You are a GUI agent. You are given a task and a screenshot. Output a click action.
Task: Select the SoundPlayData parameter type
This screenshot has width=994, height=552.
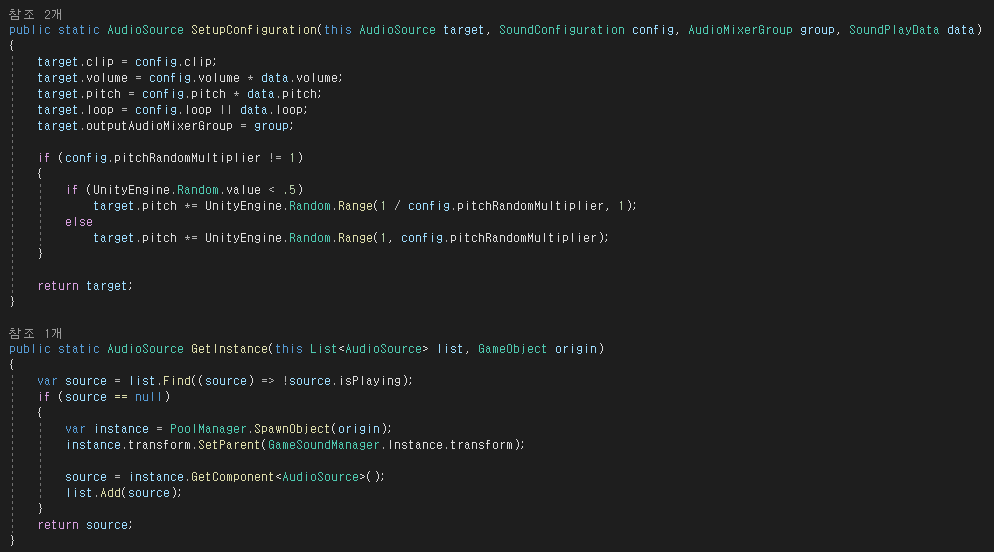point(893,30)
